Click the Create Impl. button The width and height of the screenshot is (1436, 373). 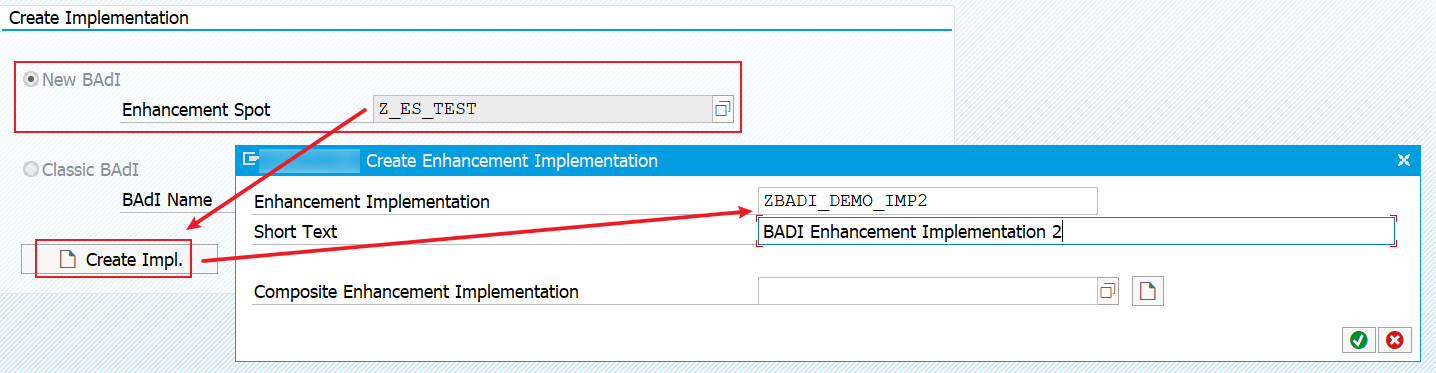click(x=119, y=260)
